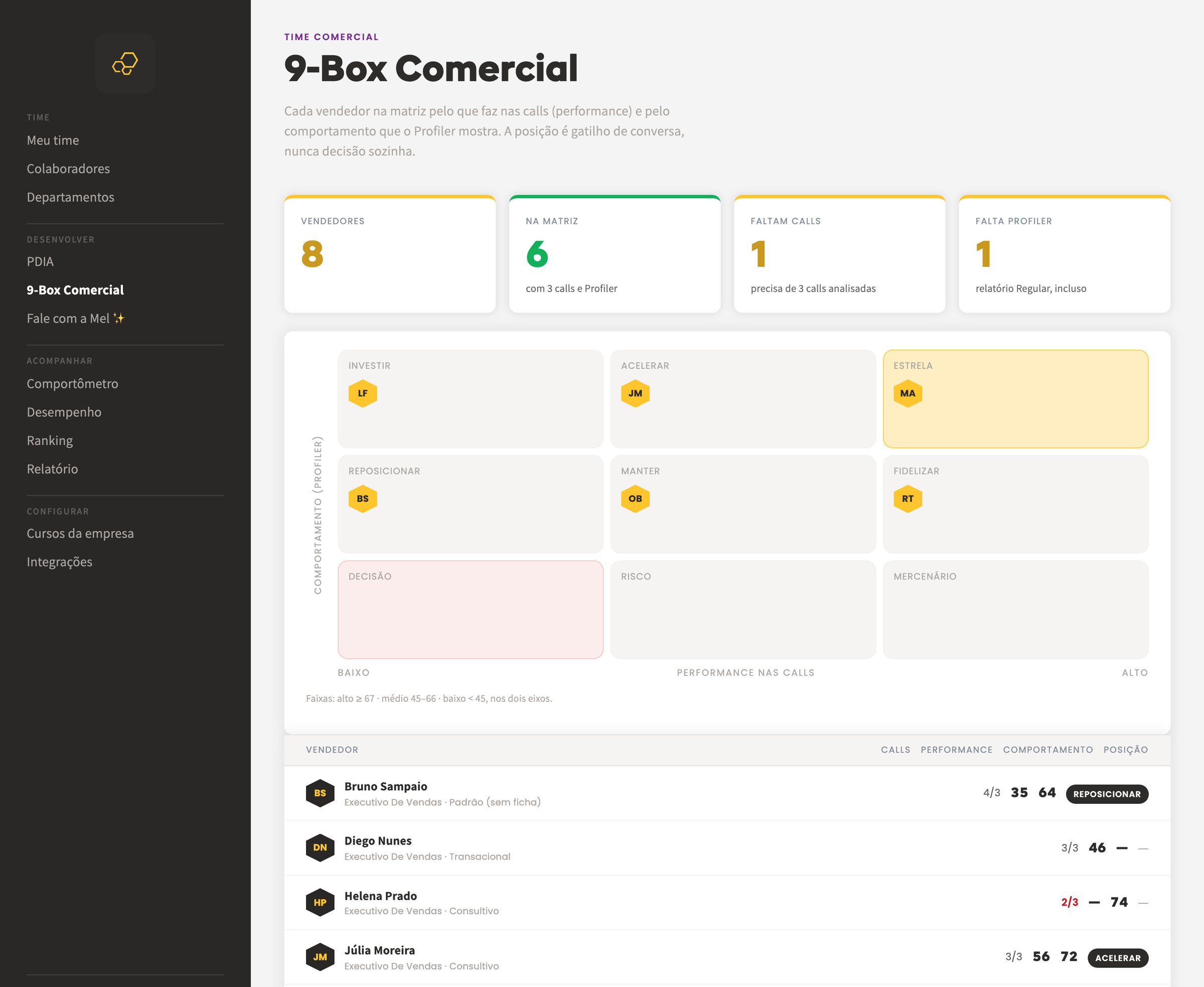The height and width of the screenshot is (987, 1204).
Task: Open Fale com a Mel chat
Action: [76, 319]
